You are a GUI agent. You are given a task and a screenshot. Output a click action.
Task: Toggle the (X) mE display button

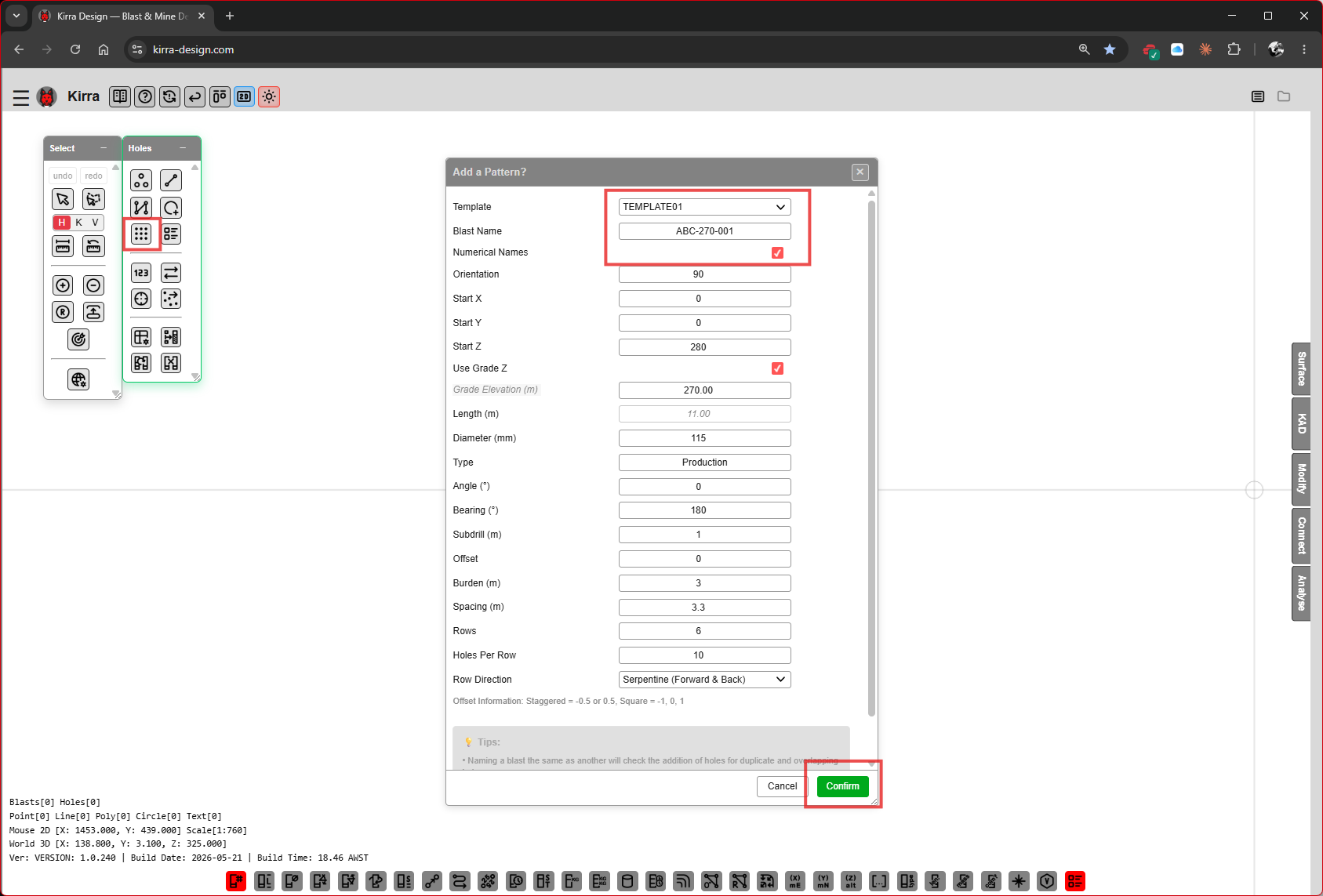[x=795, y=881]
